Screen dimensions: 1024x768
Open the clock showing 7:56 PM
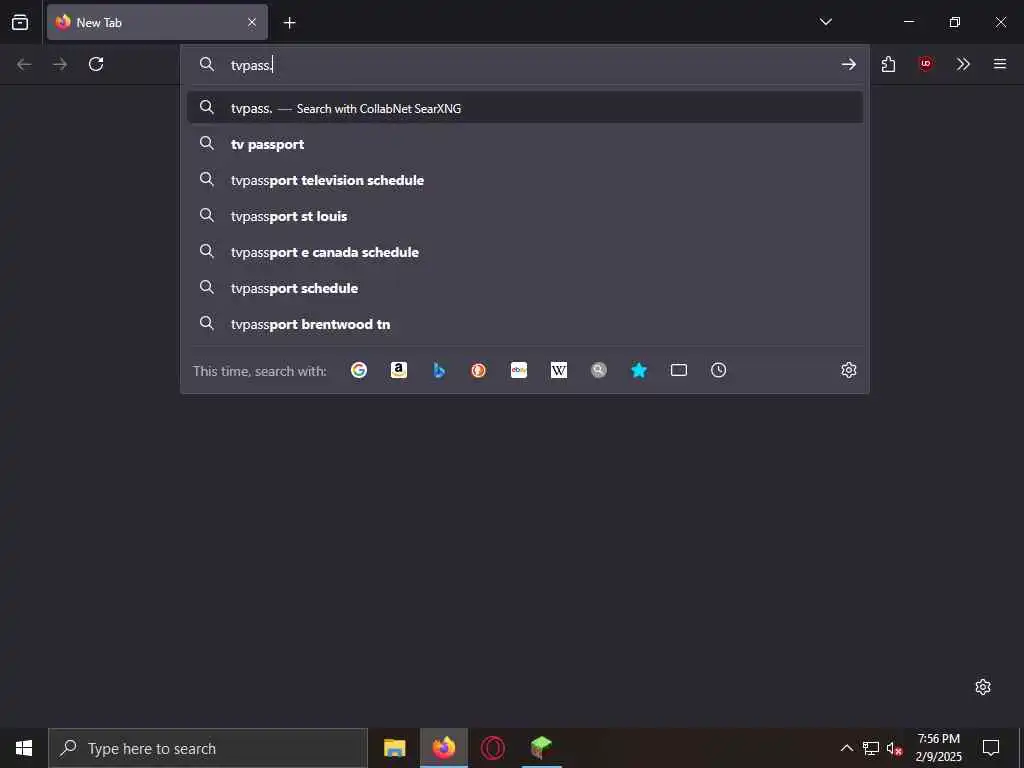tap(938, 748)
